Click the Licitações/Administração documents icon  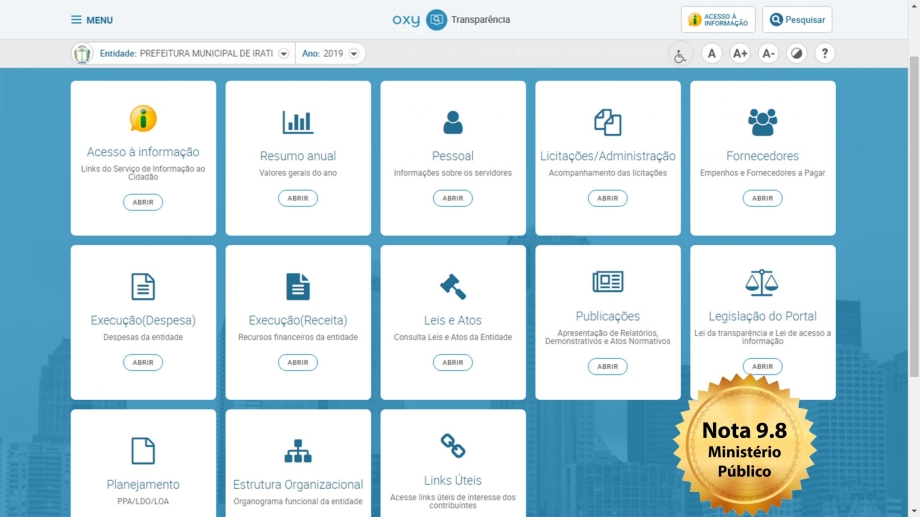607,122
